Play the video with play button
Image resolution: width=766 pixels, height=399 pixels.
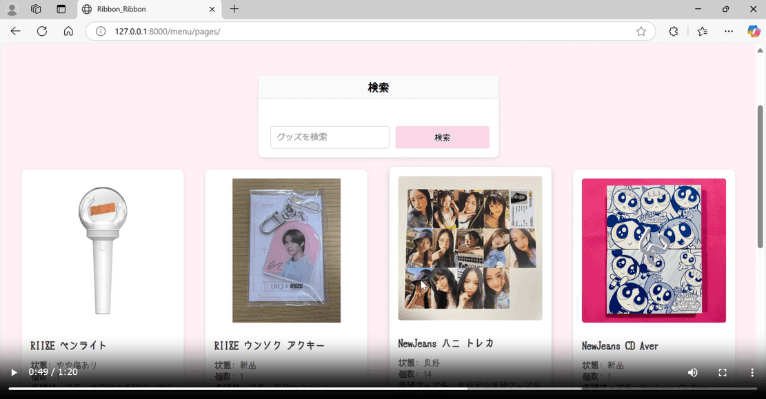tap(14, 373)
